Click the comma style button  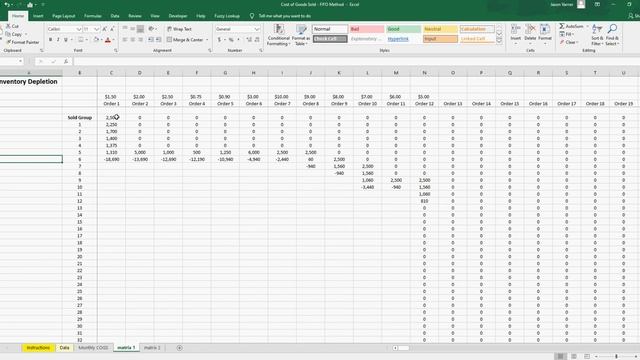pyautogui.click(x=238, y=40)
